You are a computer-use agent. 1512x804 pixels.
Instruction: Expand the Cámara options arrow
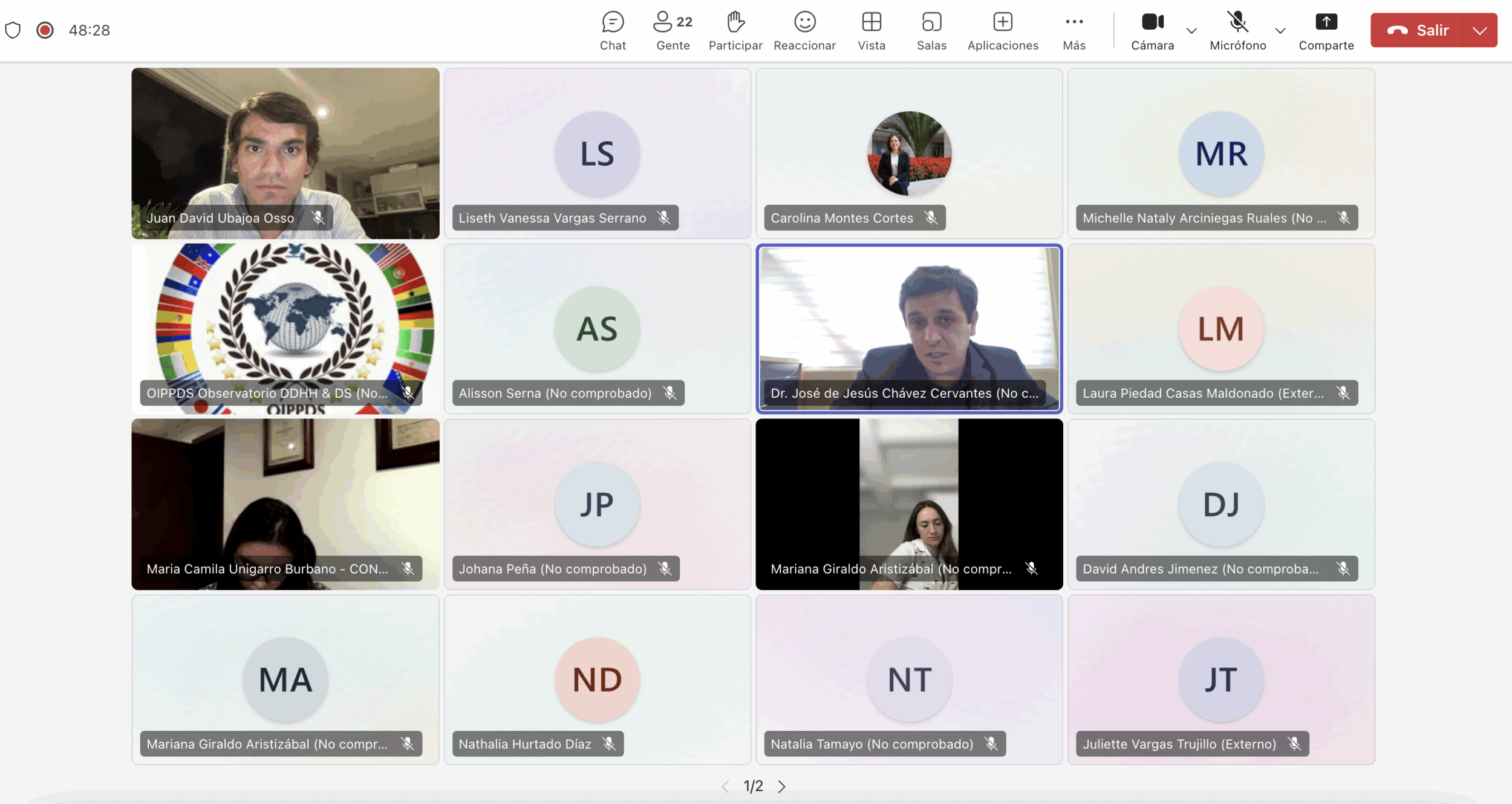[x=1191, y=30]
